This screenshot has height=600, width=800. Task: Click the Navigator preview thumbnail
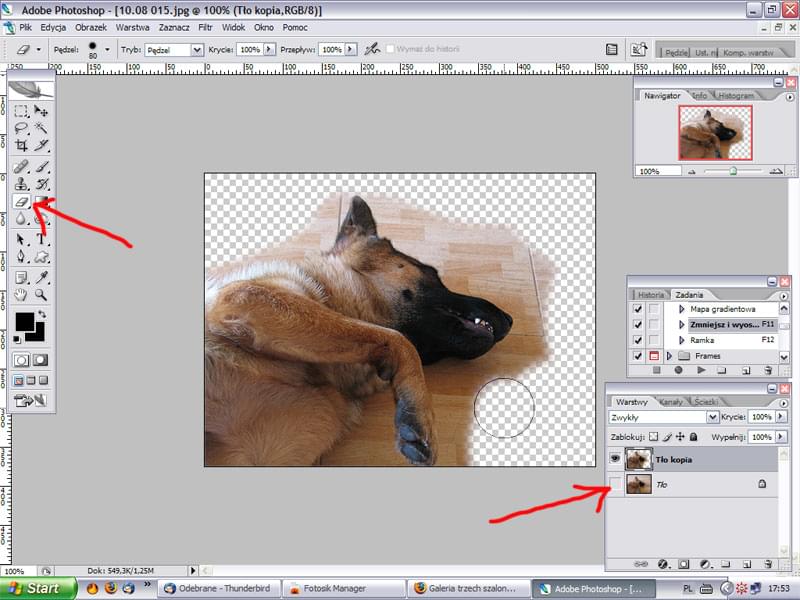[x=715, y=133]
